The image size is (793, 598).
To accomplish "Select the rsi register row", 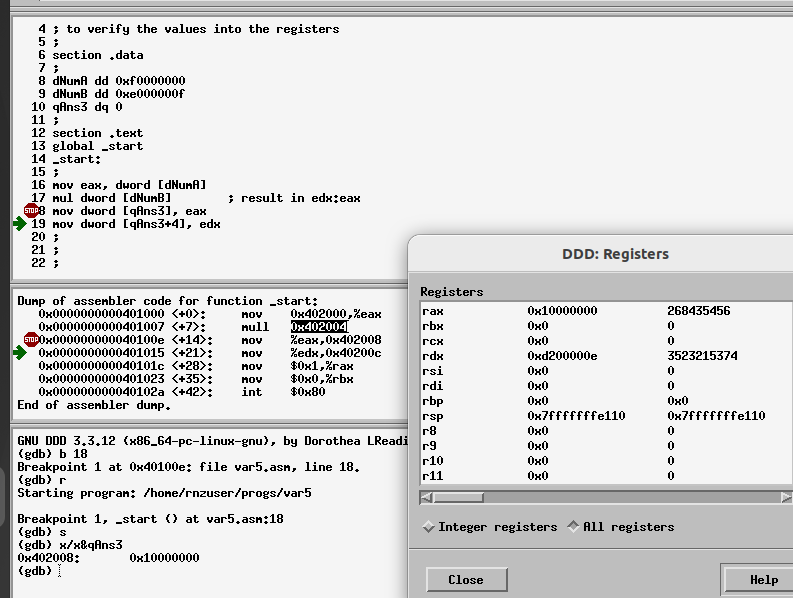I will click(606, 371).
